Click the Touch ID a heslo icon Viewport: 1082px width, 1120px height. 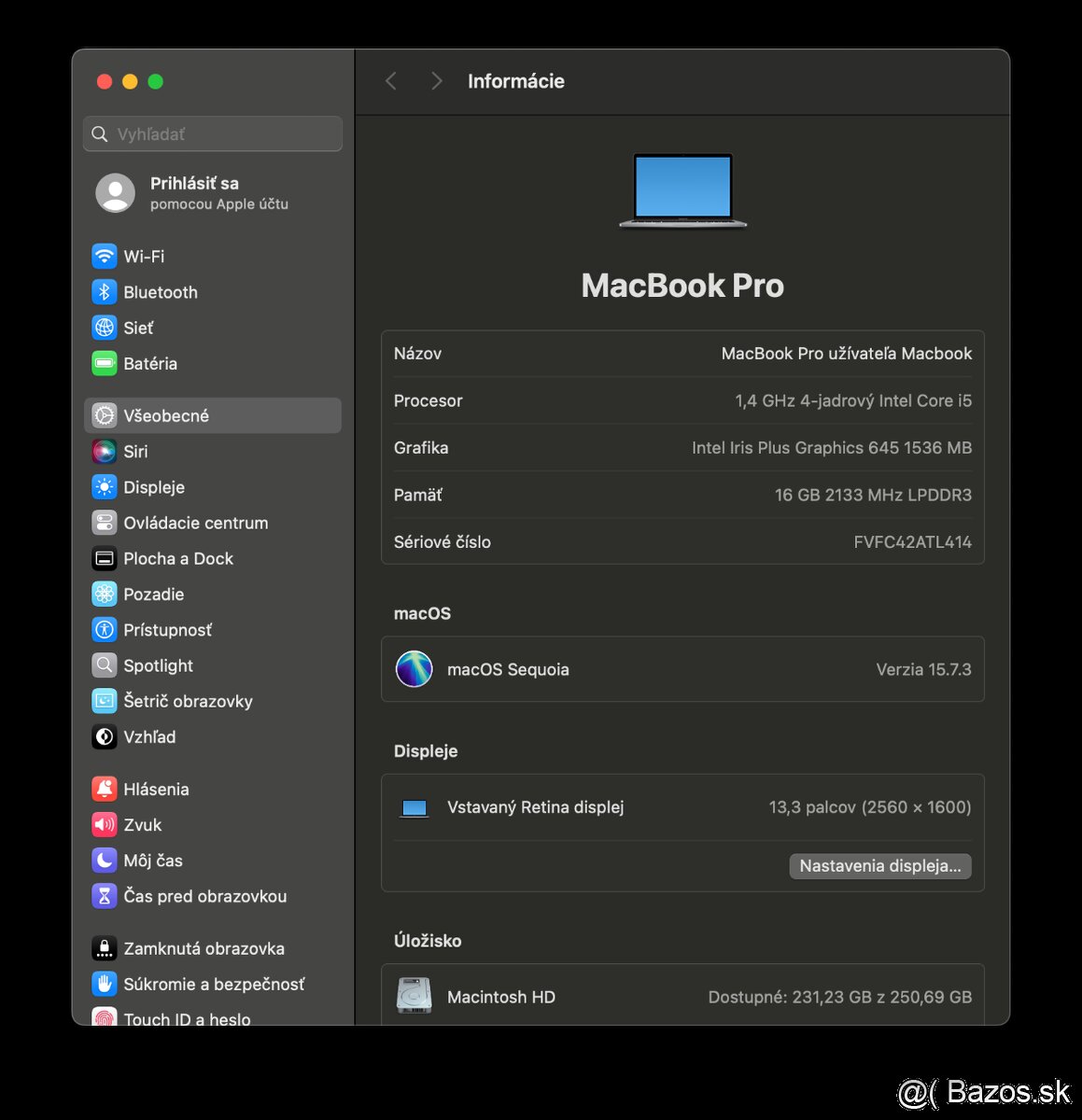tap(105, 1017)
